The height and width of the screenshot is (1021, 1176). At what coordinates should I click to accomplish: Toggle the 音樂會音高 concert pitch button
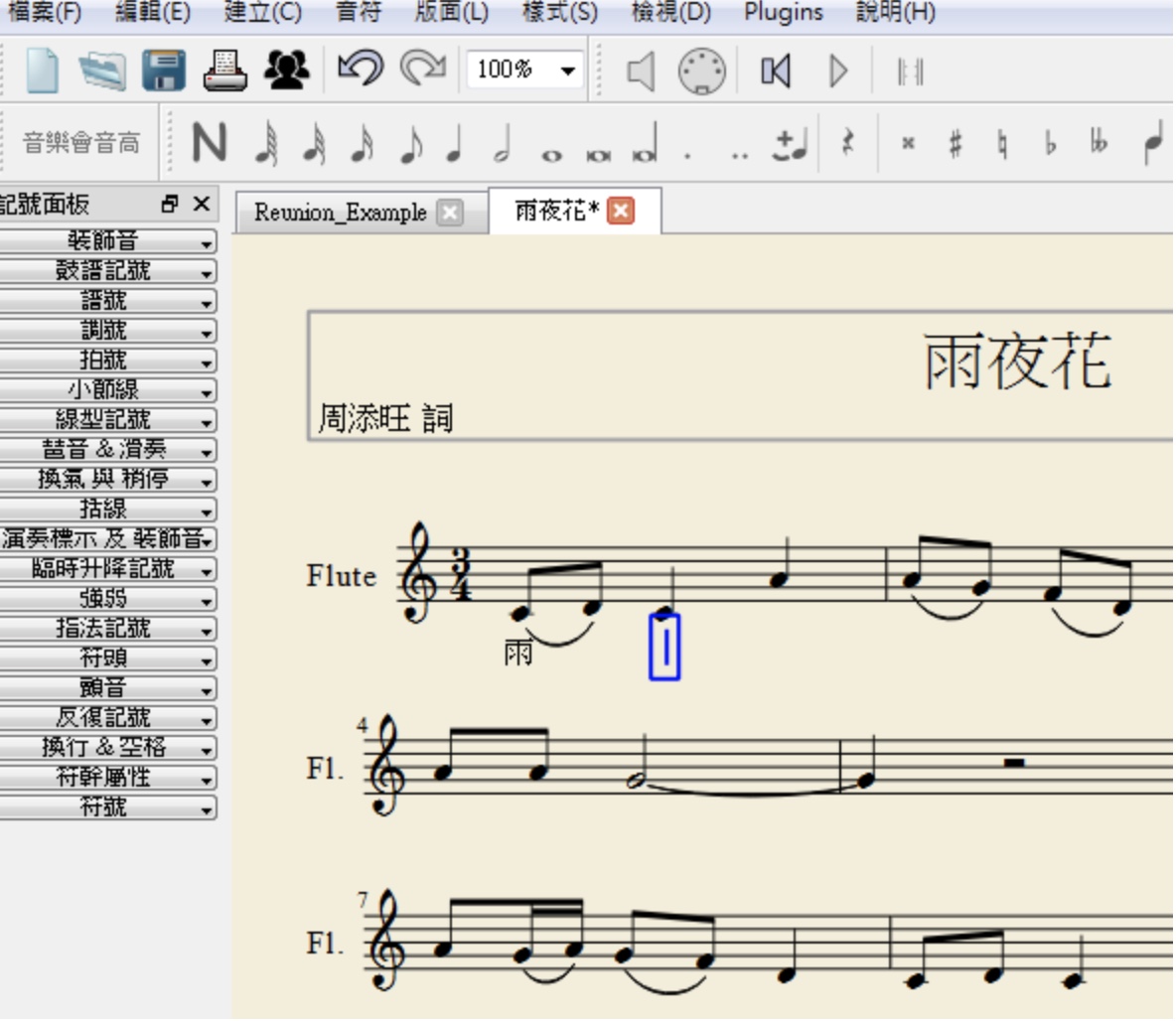(81, 143)
